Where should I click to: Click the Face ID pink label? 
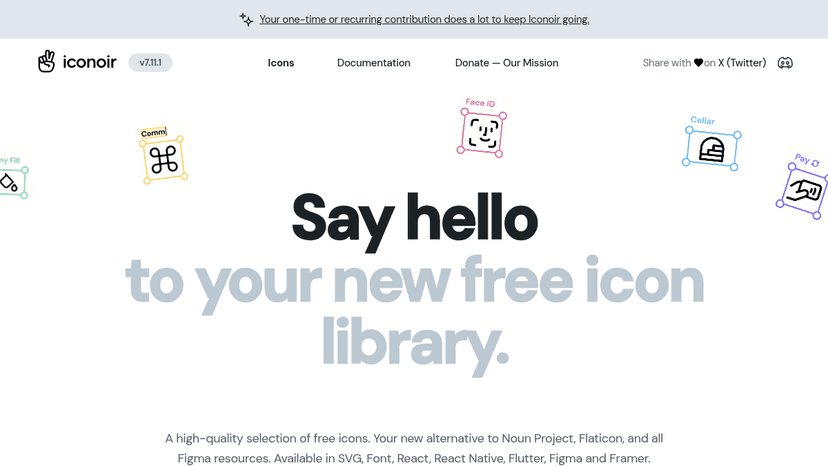click(x=480, y=102)
